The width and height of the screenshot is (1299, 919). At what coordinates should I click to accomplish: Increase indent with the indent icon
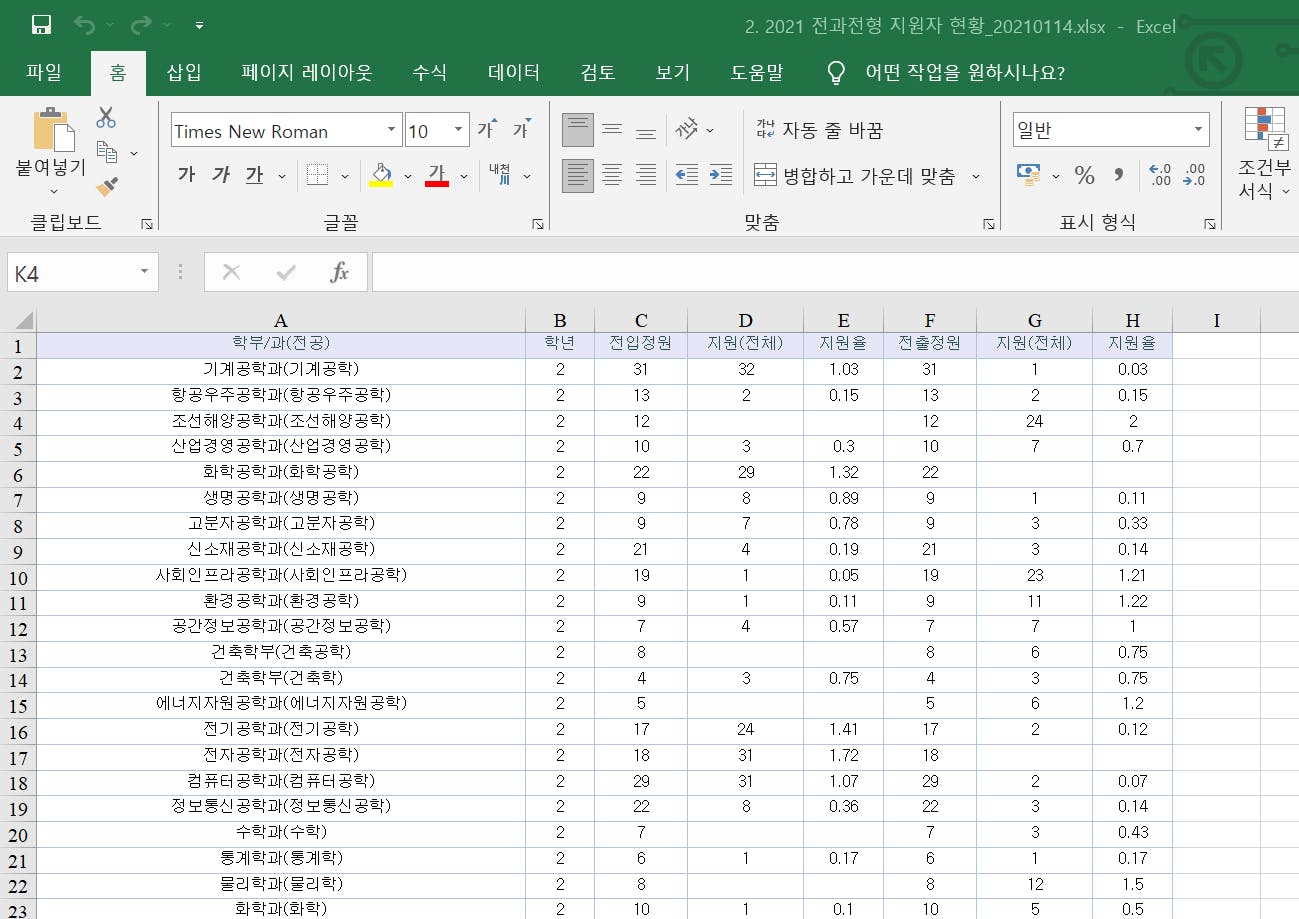(721, 176)
